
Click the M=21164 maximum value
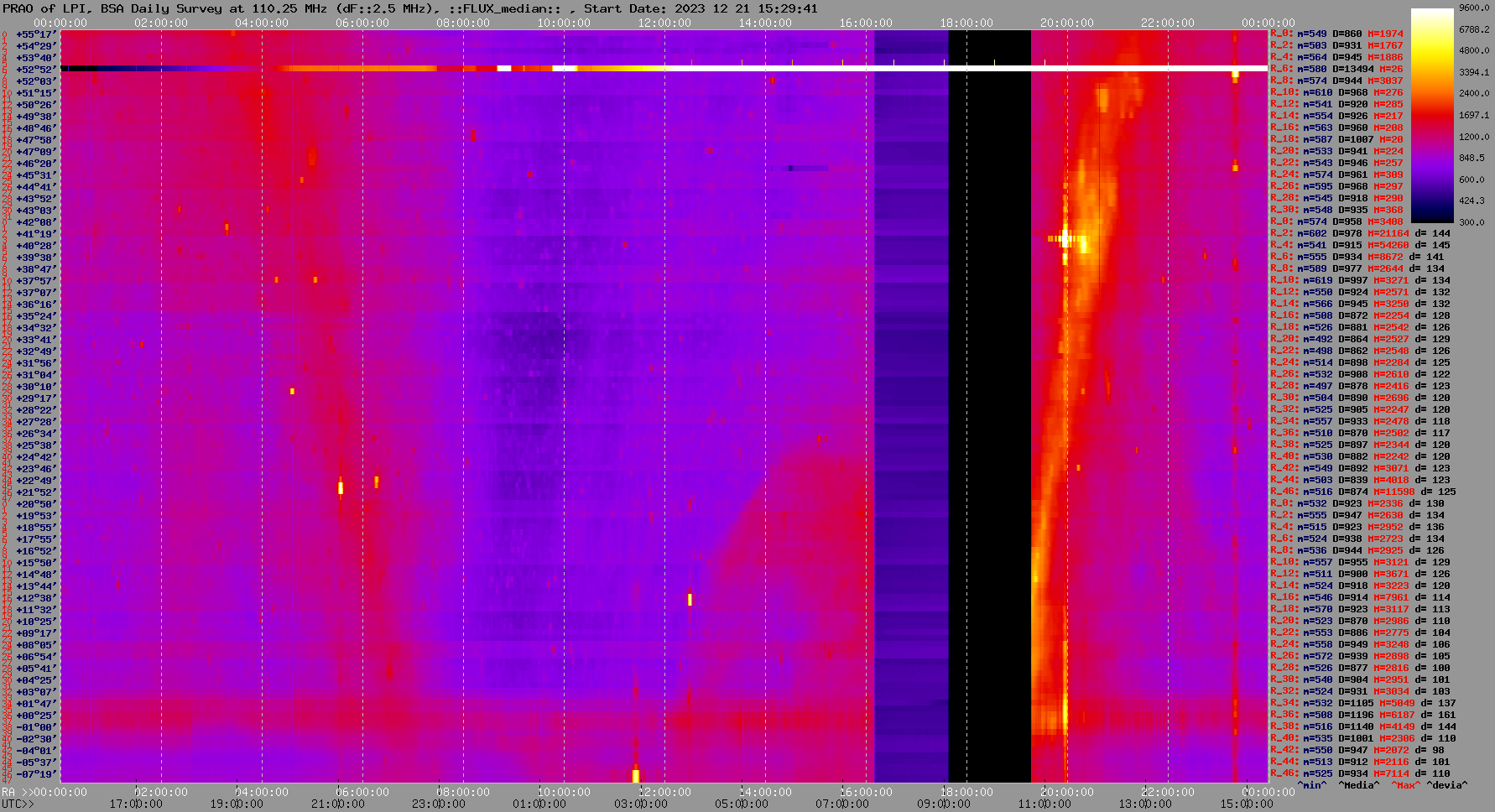pos(1388,233)
